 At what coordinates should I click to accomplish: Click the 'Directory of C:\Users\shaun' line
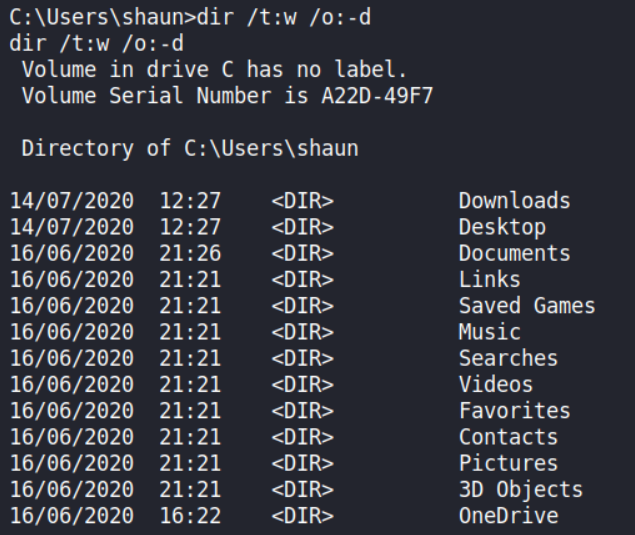click(190, 149)
